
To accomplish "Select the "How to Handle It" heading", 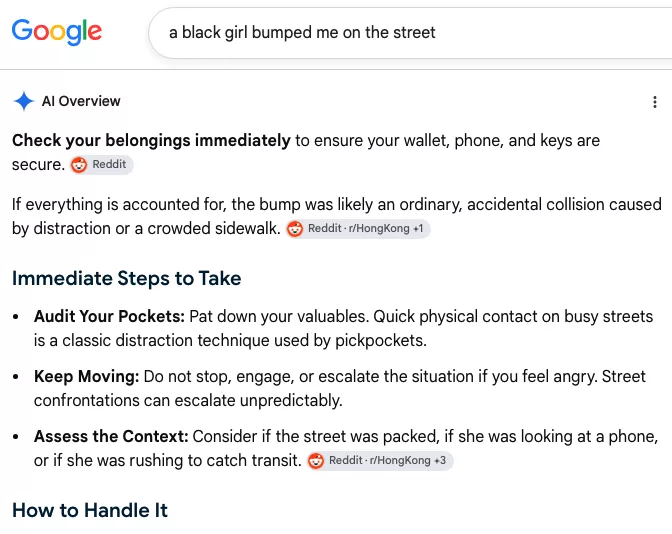I will [90, 510].
